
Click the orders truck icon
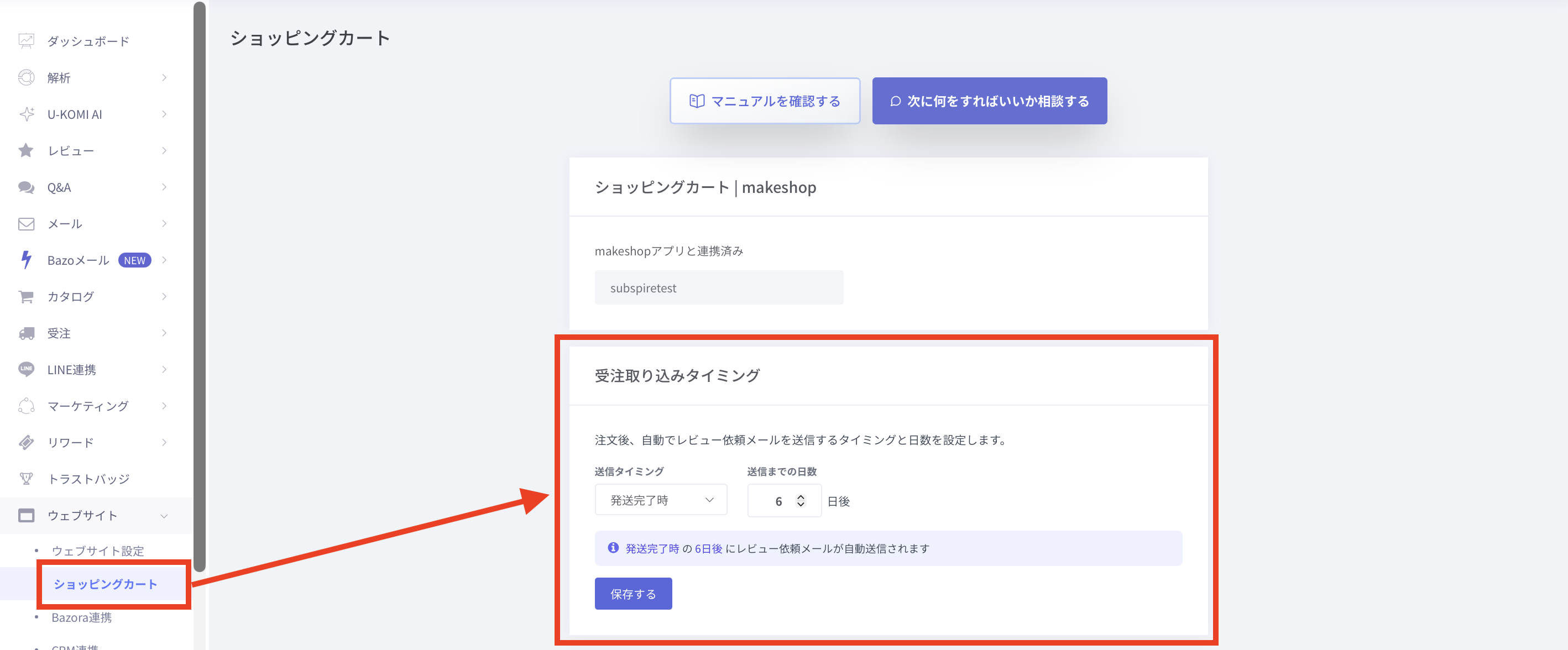coord(26,333)
